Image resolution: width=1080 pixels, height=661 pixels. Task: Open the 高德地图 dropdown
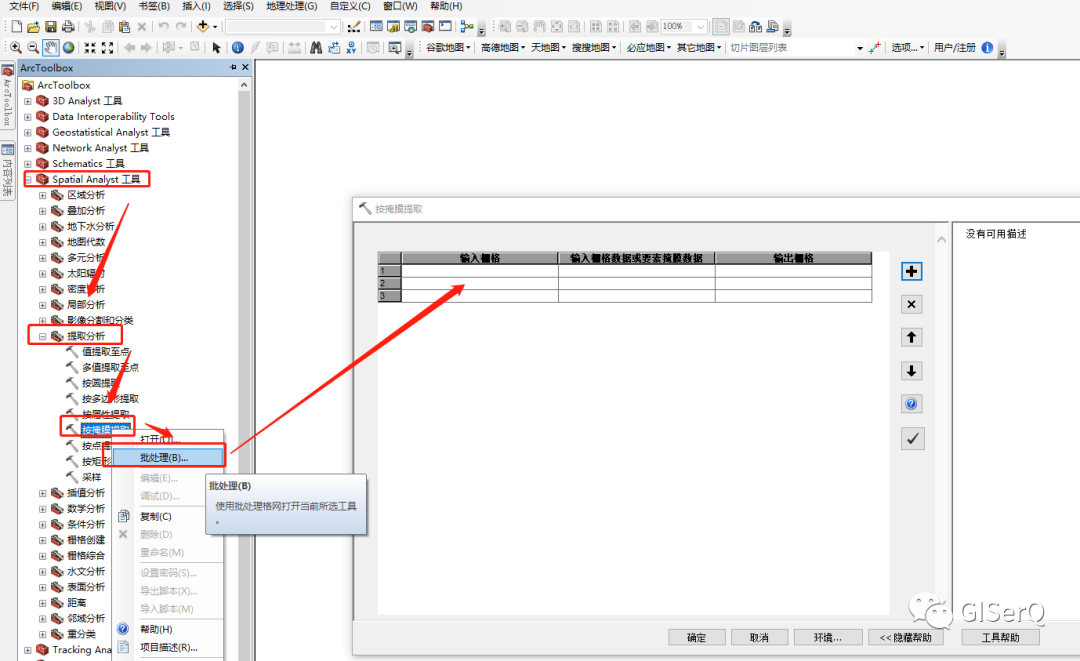coord(503,48)
